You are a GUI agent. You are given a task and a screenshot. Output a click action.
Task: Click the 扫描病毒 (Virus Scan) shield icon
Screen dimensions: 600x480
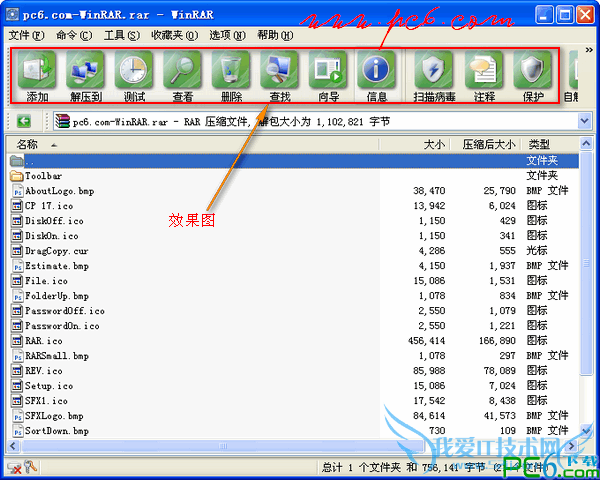434,70
